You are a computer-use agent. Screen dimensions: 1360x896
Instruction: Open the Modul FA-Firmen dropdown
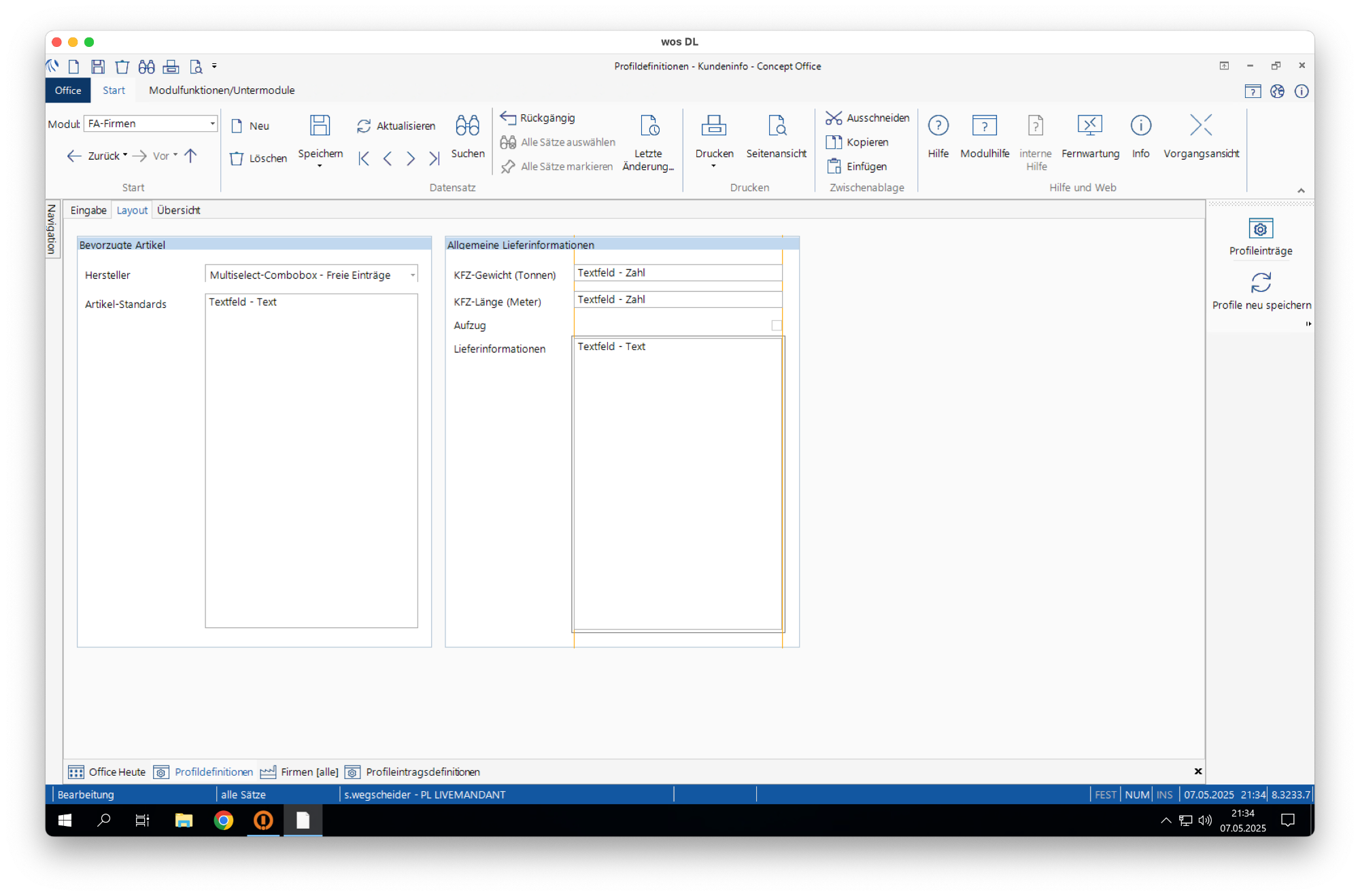pos(212,124)
